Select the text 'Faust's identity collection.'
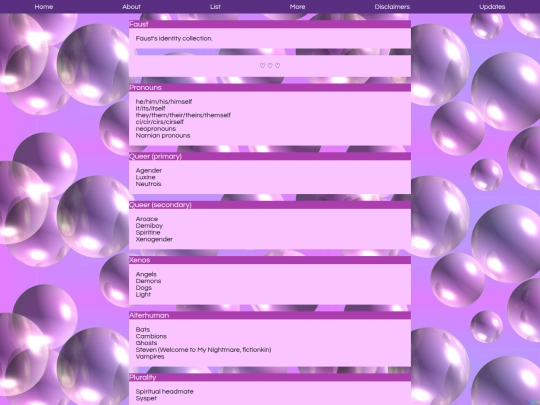 (x=174, y=39)
